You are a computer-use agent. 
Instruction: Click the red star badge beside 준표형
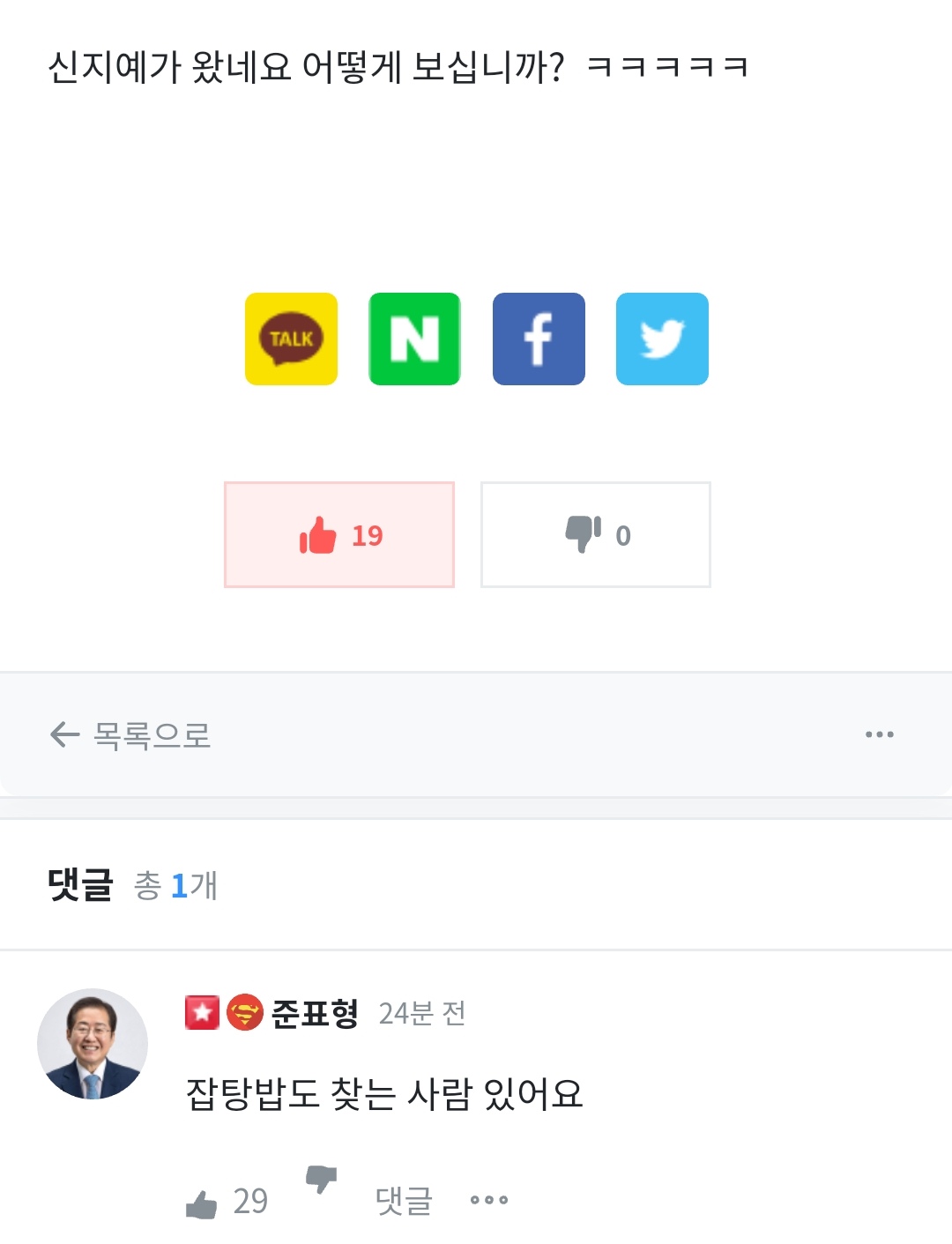pos(202,1013)
